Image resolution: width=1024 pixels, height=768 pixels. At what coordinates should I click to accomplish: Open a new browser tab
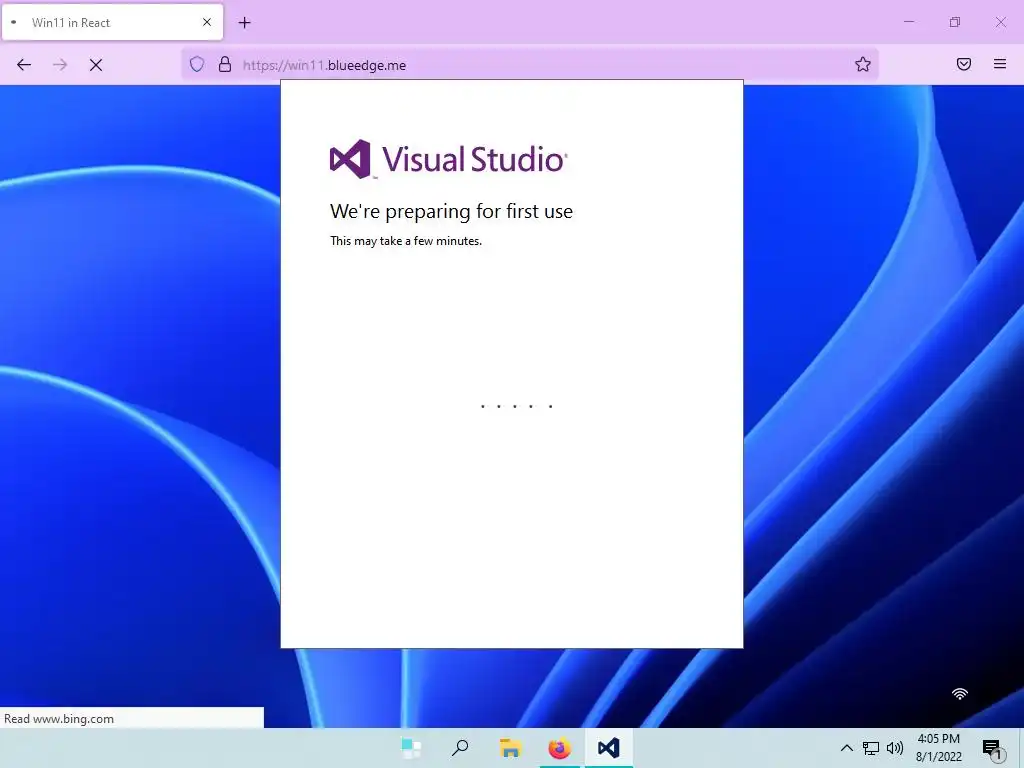click(244, 23)
